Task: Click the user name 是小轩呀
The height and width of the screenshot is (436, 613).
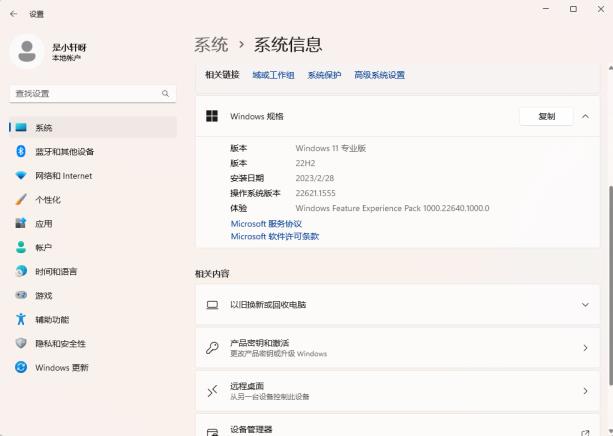Action: [x=69, y=48]
